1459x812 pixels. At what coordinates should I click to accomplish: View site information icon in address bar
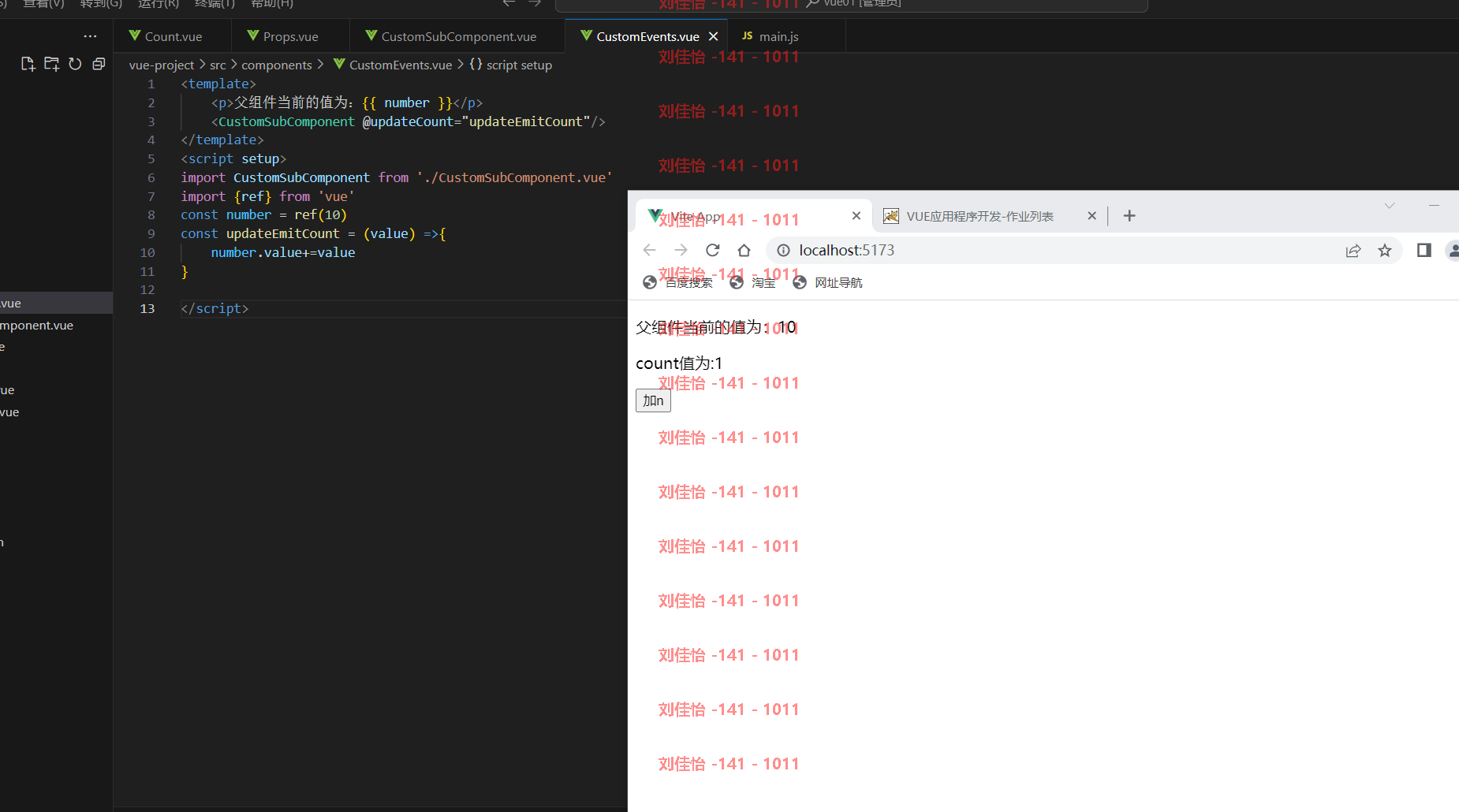tap(783, 250)
